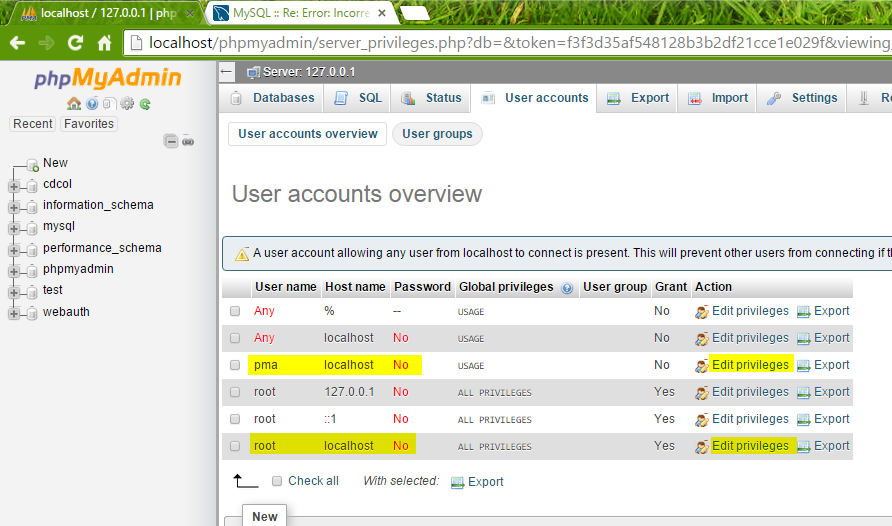
Task: Click the phpMyAdmin logo
Action: coord(108,78)
